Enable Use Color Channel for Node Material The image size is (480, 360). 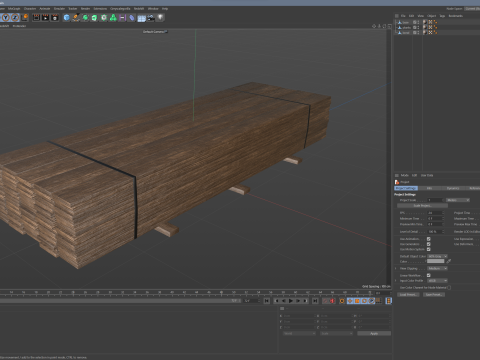coord(449,287)
